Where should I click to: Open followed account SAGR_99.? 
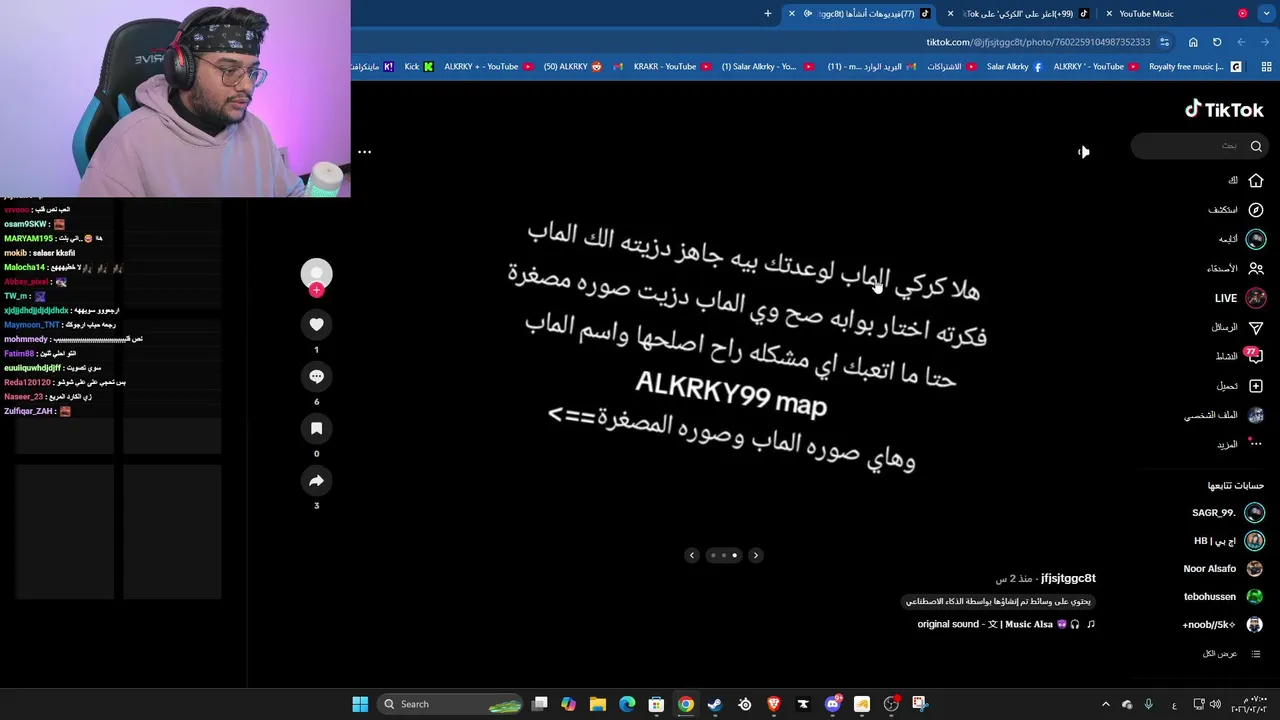(x=1228, y=513)
